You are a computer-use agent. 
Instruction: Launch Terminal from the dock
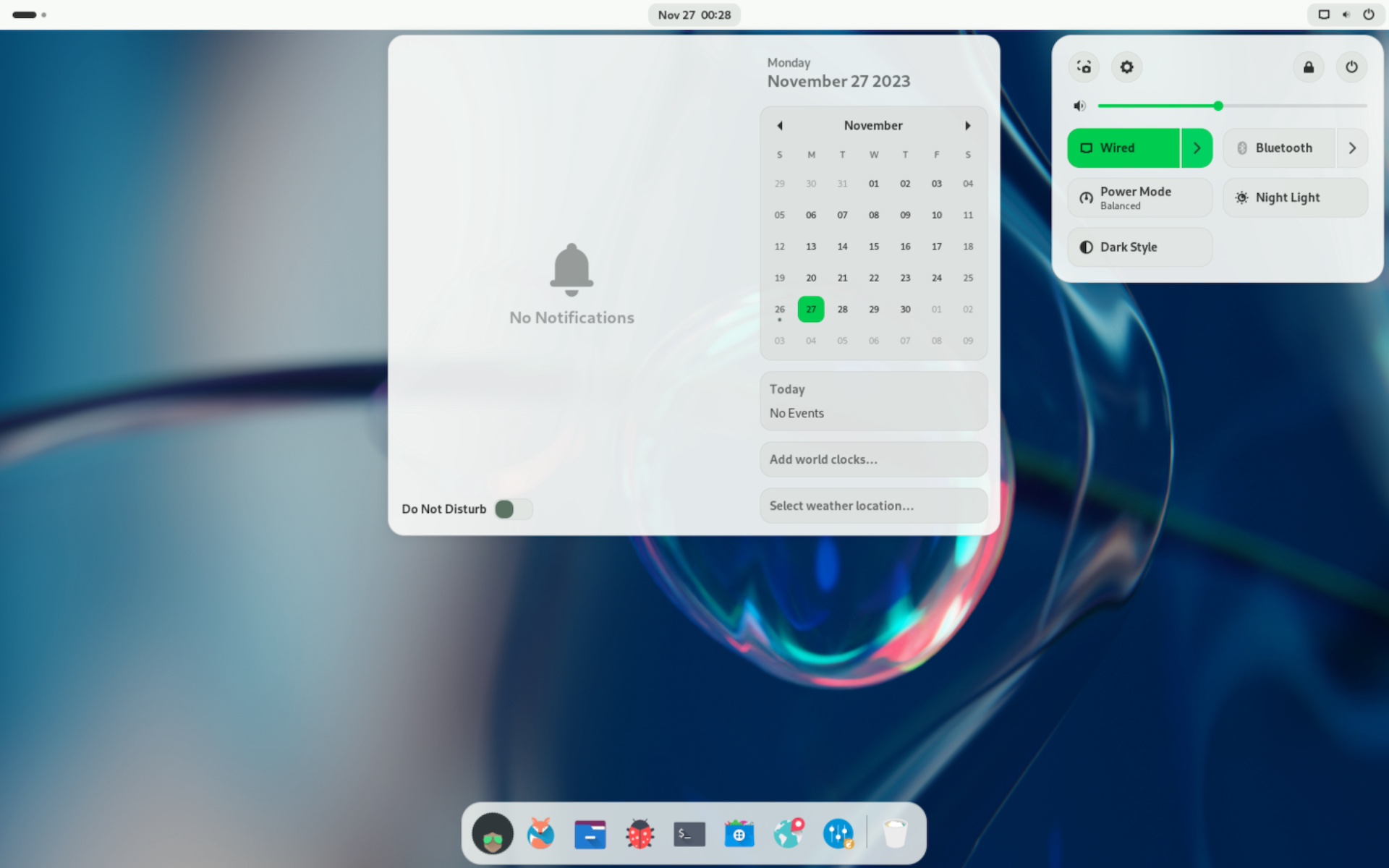tap(689, 834)
